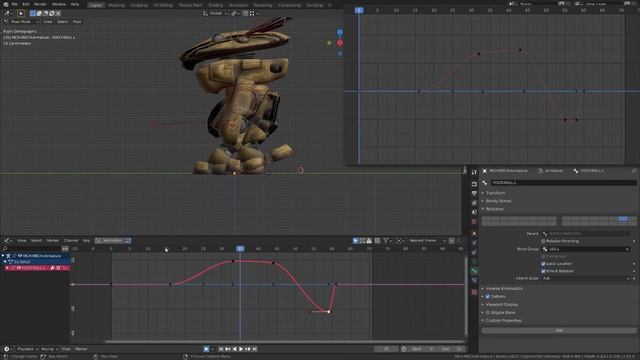This screenshot has height=360, width=640.
Task: Collapse the FC-WALK action channel
Action: [x=5, y=262]
